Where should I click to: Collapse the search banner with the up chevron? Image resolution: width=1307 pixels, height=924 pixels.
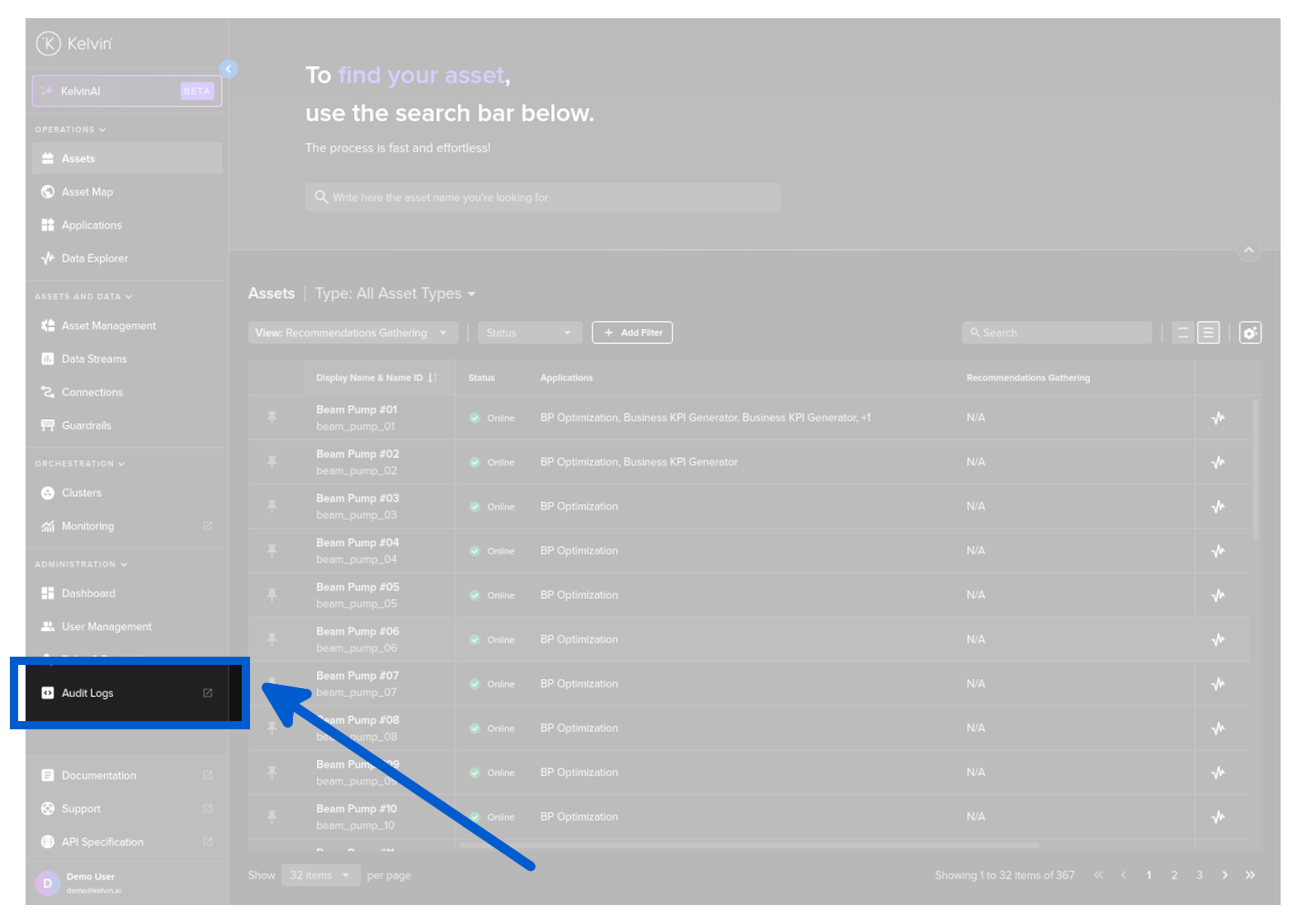[x=1248, y=250]
